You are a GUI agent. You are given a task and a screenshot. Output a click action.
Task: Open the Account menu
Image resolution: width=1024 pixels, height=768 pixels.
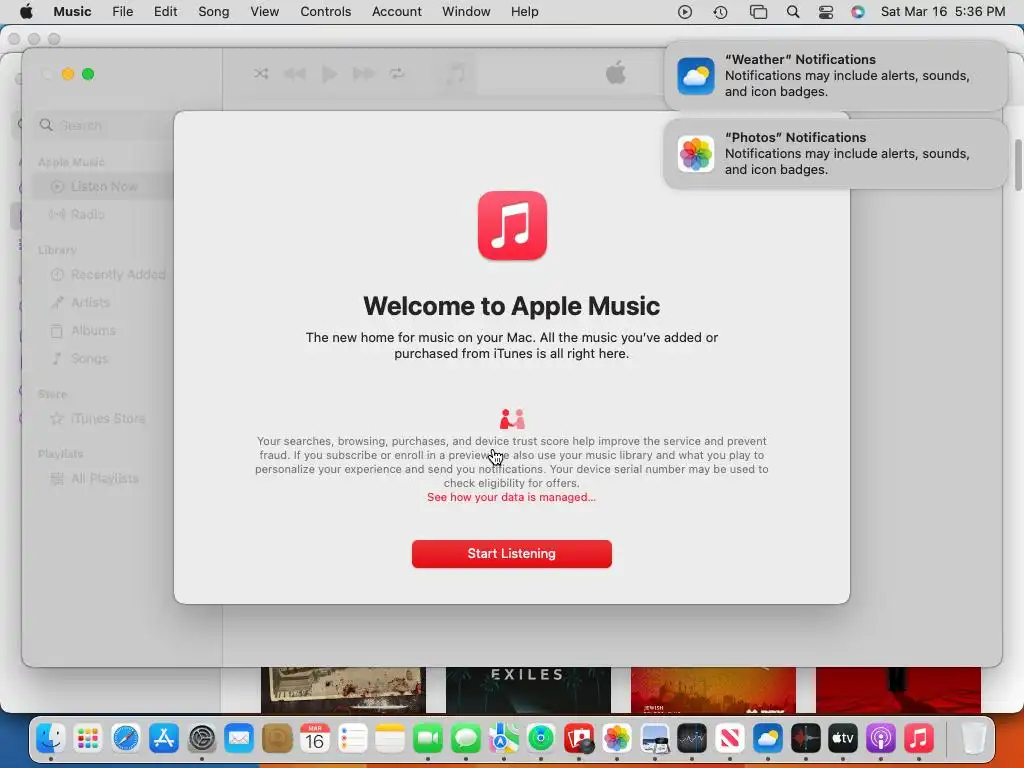tap(396, 12)
